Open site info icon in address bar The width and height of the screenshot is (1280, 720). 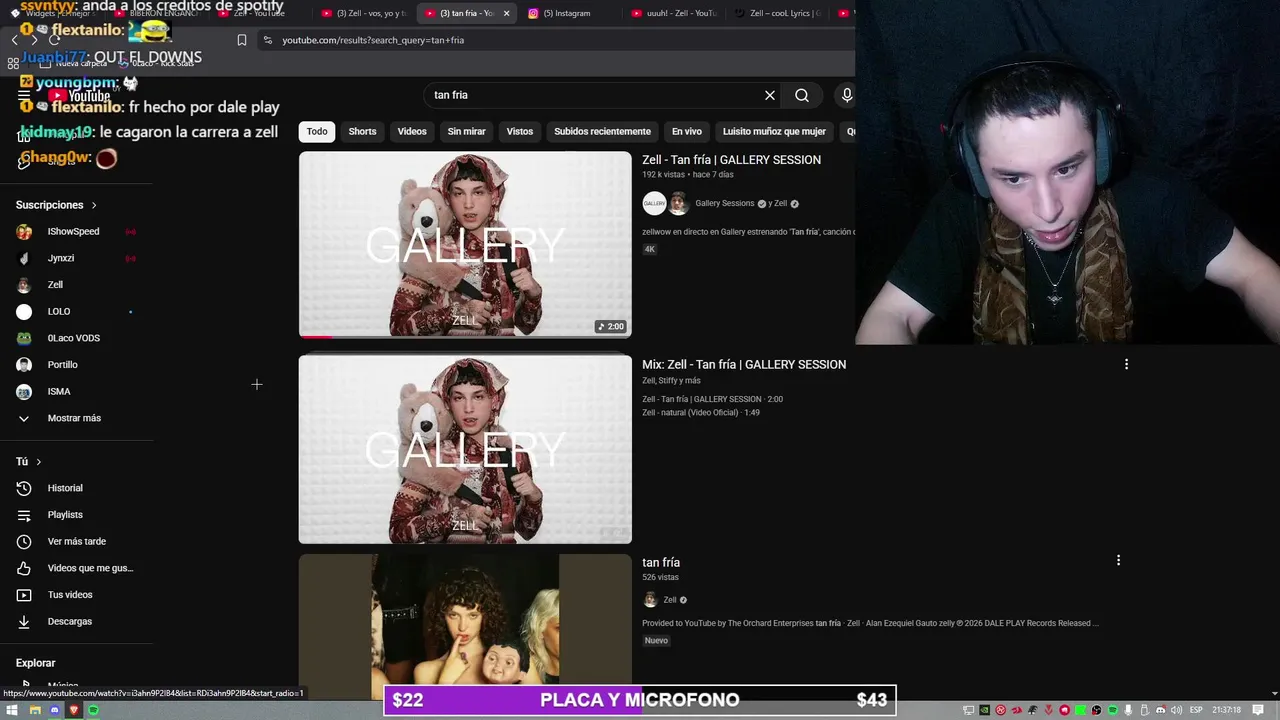pyautogui.click(x=267, y=40)
